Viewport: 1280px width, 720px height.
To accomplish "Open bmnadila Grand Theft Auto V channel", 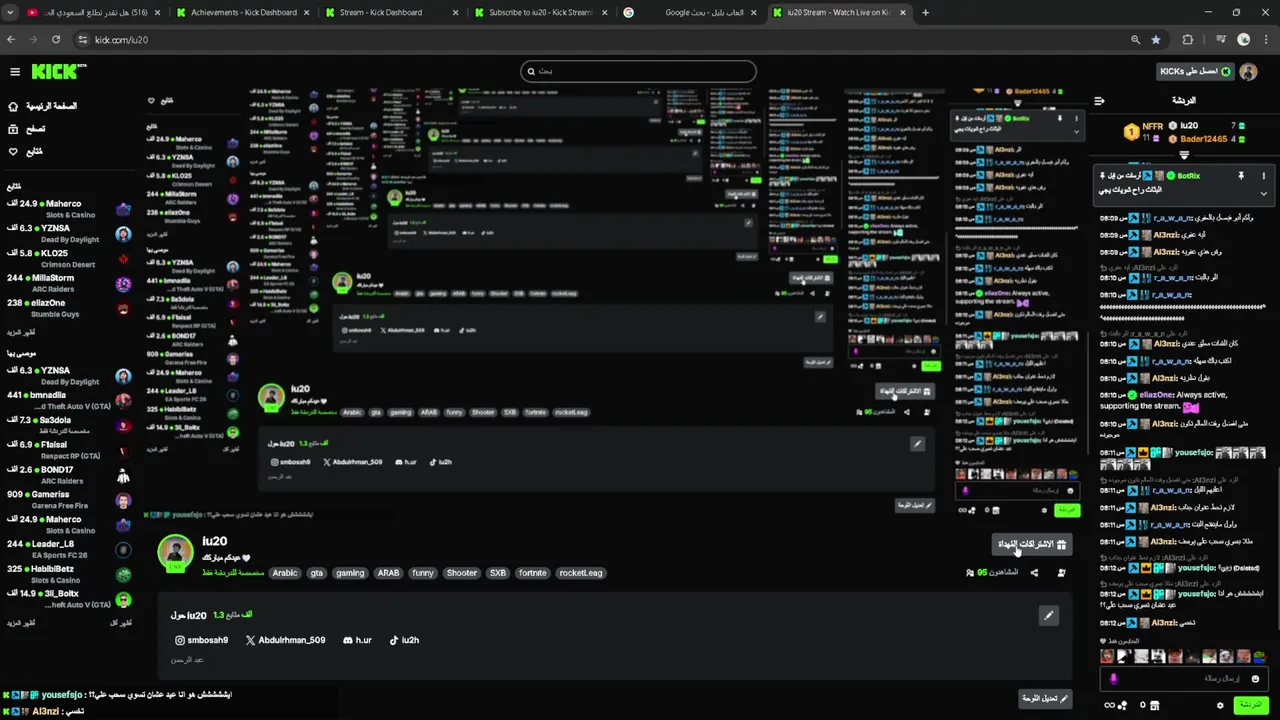I will 68,400.
